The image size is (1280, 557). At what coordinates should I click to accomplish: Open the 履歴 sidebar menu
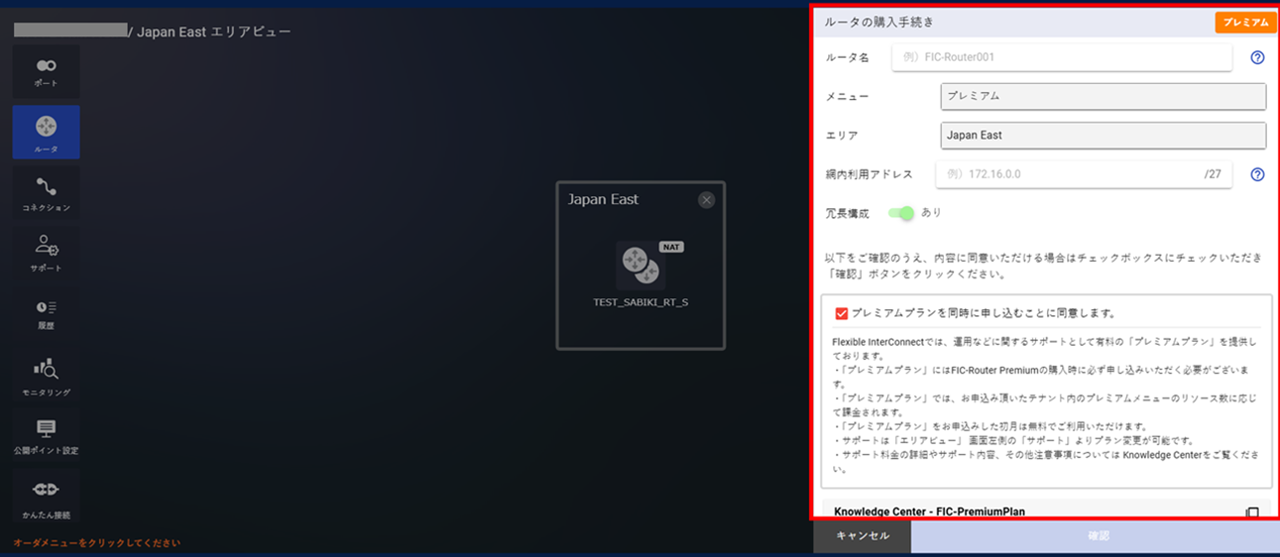coord(46,313)
